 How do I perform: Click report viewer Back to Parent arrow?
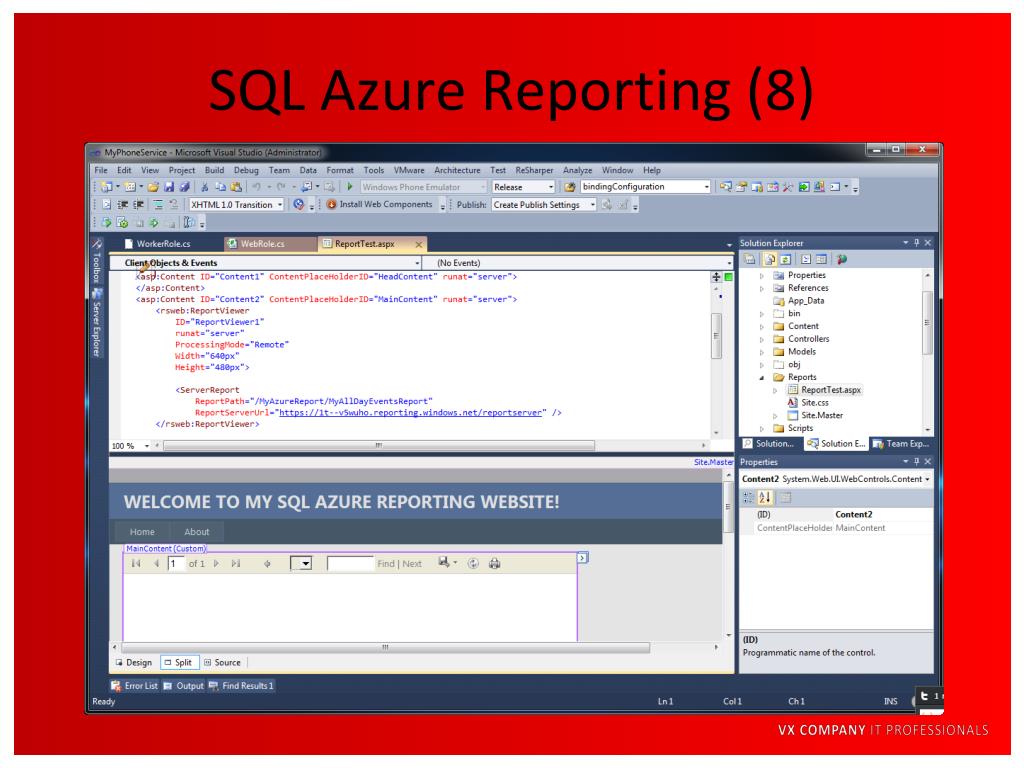click(x=267, y=564)
